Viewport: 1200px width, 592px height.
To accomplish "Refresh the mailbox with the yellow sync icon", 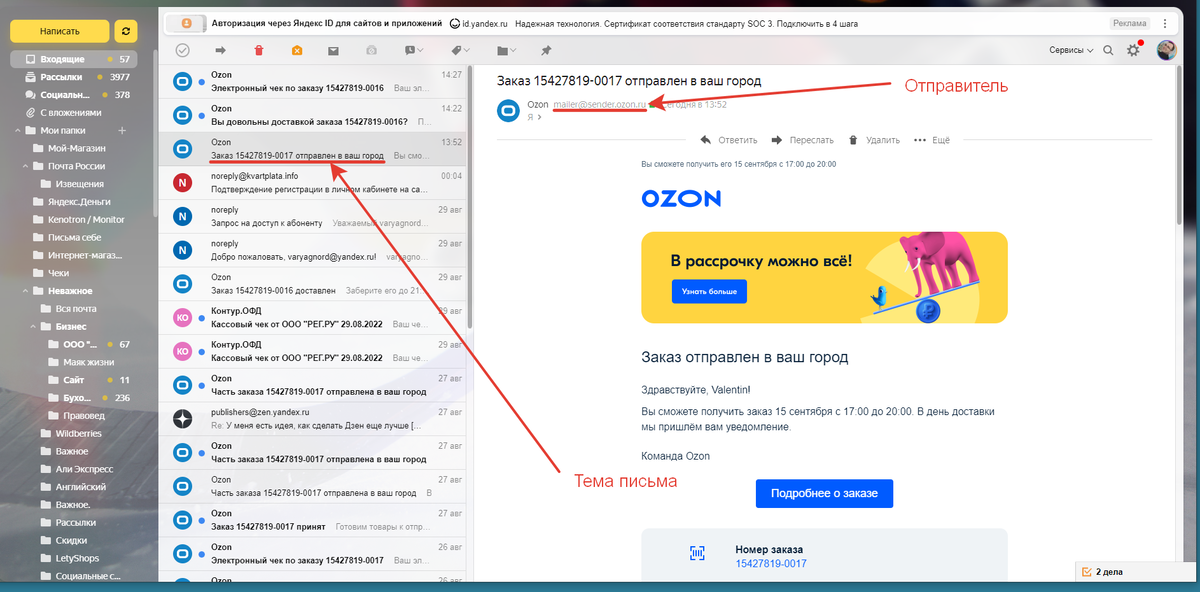I will click(126, 31).
